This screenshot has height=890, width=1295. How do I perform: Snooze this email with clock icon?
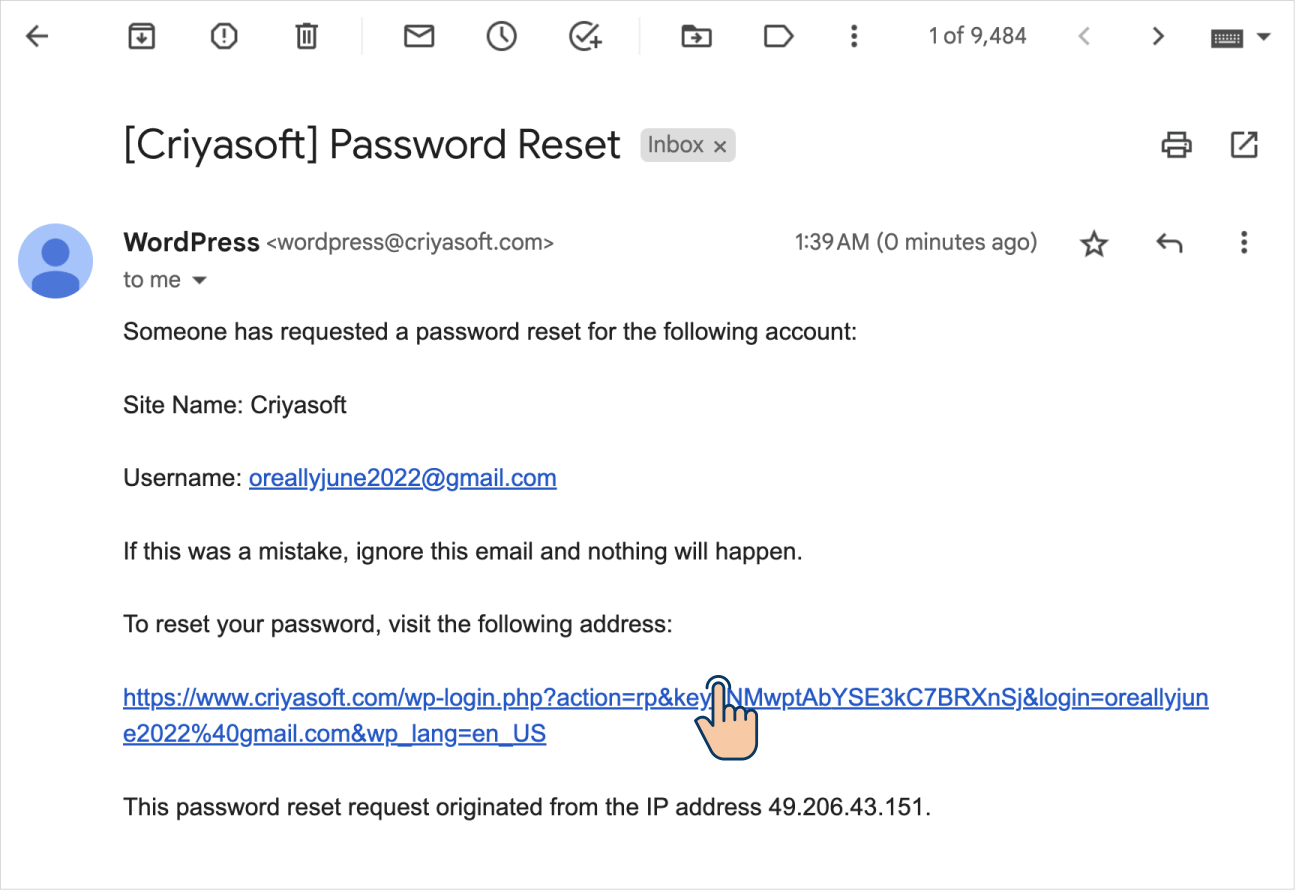point(501,37)
